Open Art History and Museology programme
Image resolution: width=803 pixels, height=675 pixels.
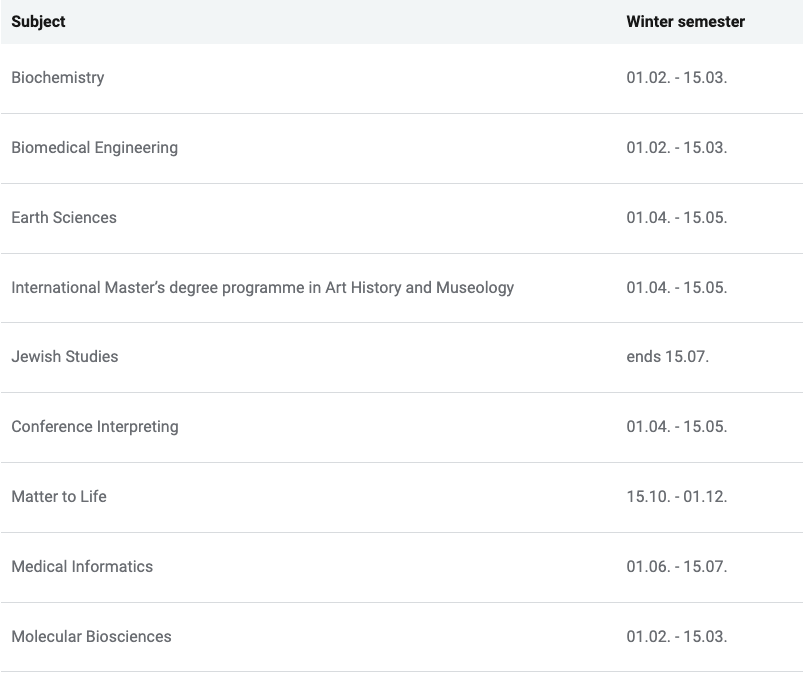(263, 288)
